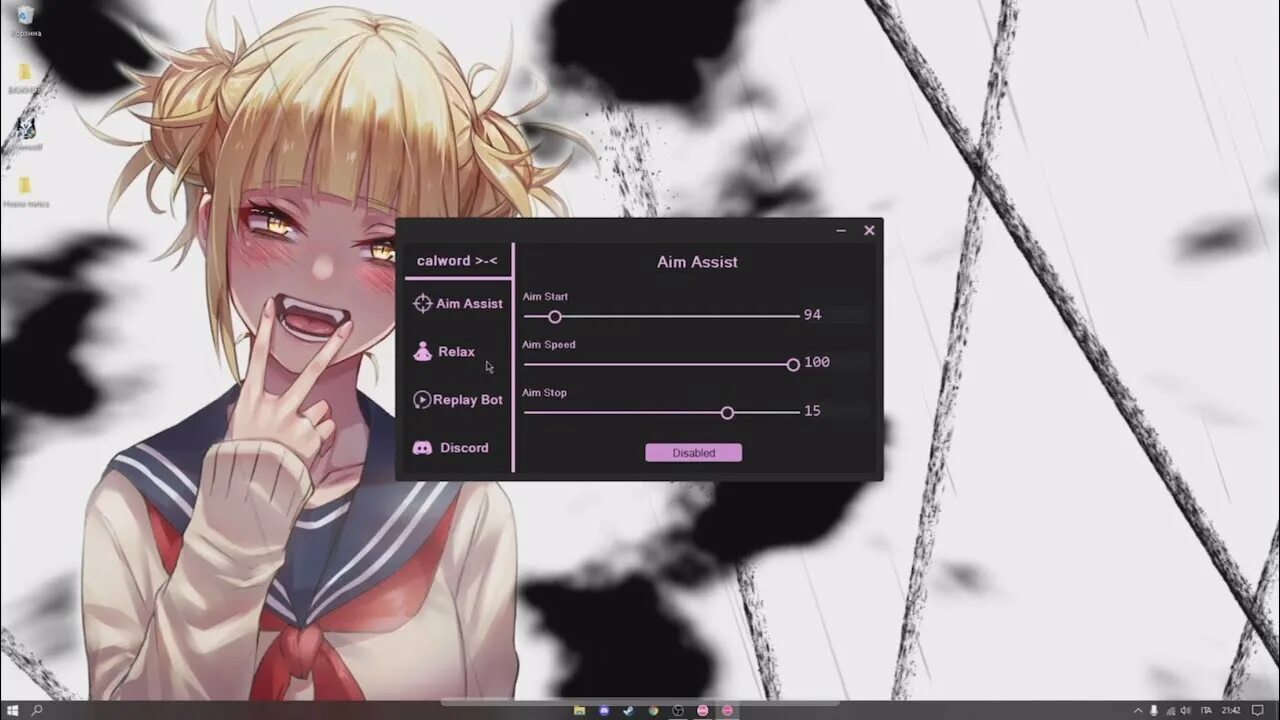
Task: Open Steam from the taskbar
Action: (629, 710)
